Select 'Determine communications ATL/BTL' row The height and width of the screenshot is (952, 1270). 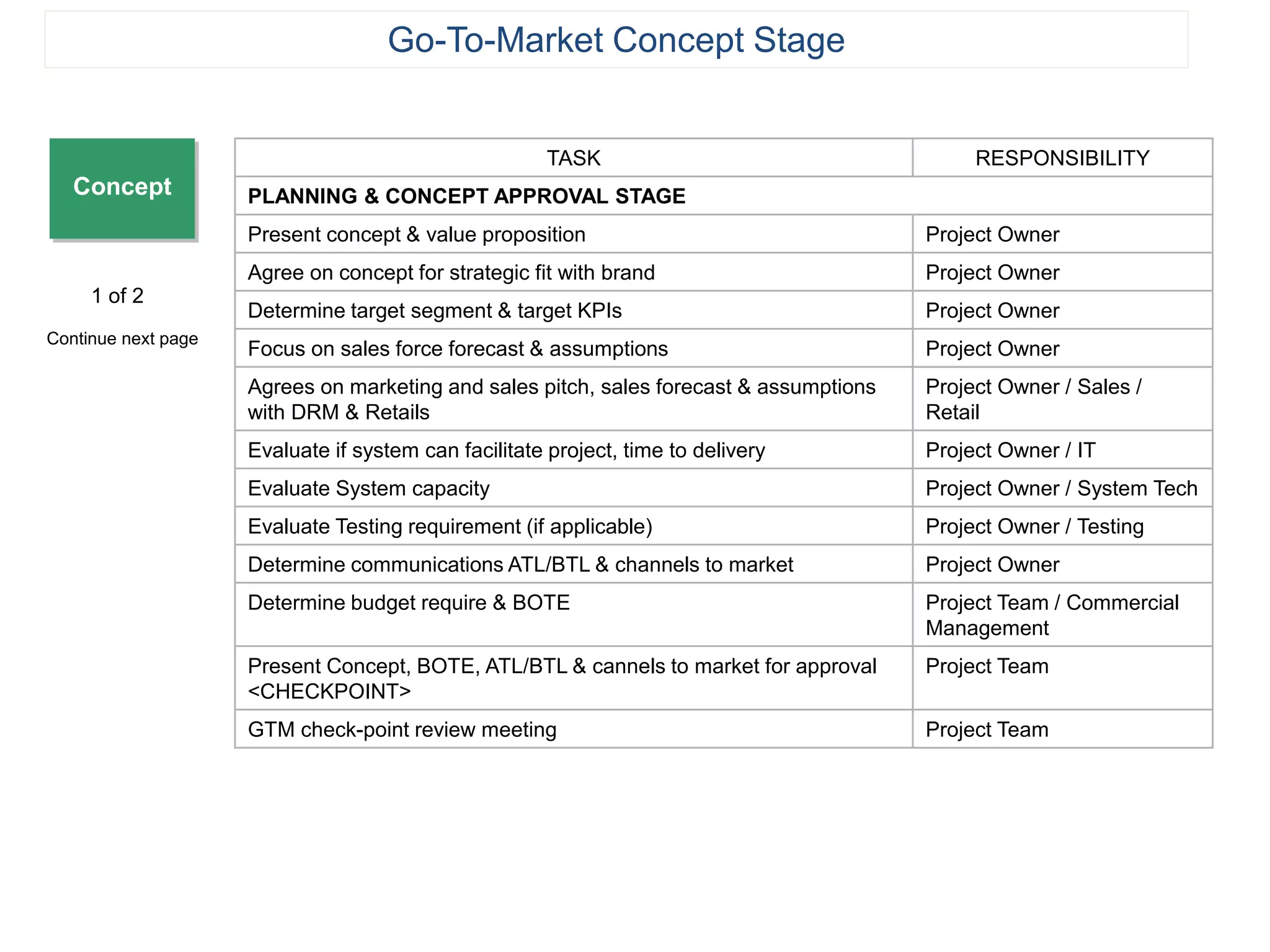(724, 564)
